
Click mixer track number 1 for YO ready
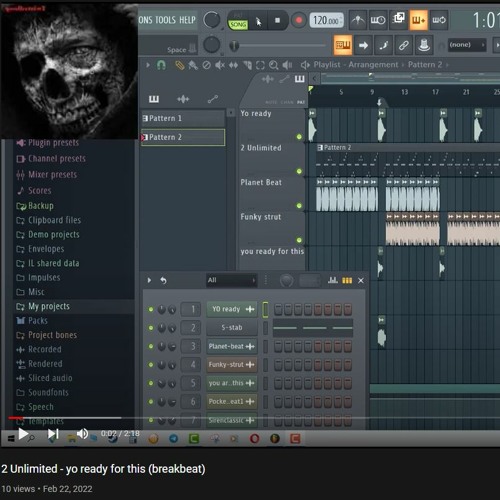[191, 310]
